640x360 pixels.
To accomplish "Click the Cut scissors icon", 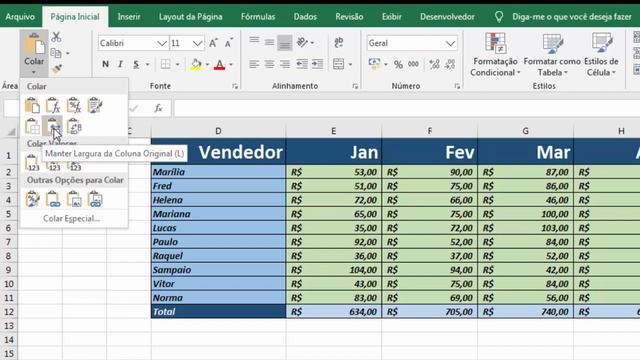I will (56, 37).
